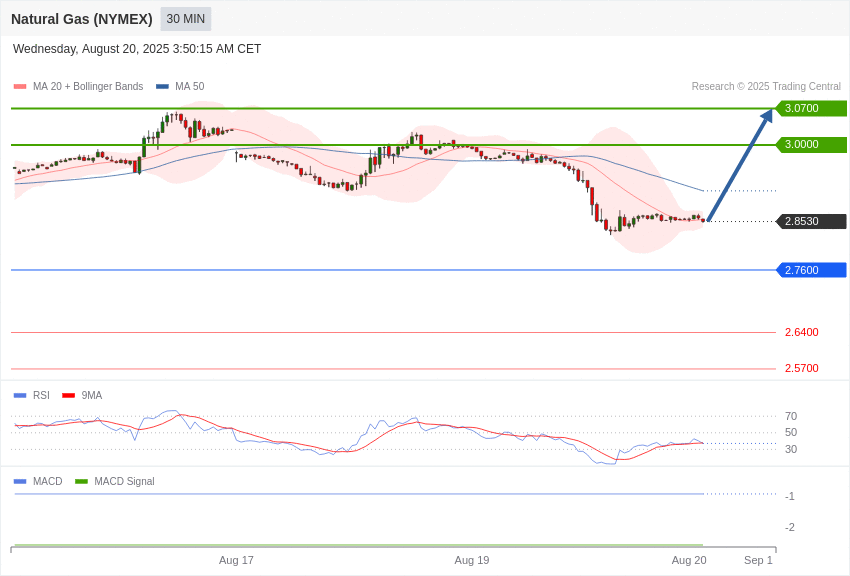Click the RSI 30 axis value
The width and height of the screenshot is (850, 576).
pyautogui.click(x=791, y=449)
